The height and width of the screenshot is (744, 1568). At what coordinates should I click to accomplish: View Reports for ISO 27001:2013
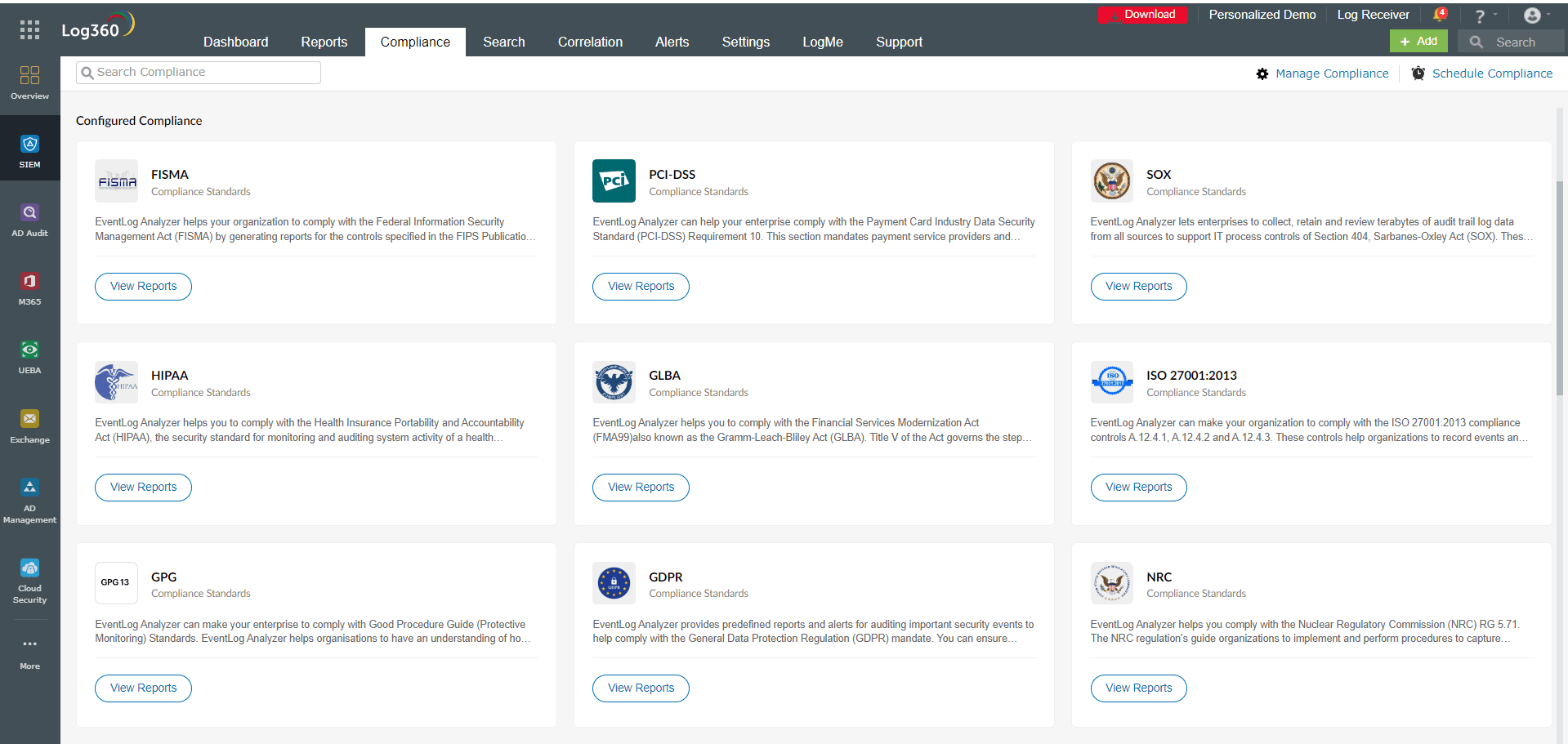click(1138, 488)
